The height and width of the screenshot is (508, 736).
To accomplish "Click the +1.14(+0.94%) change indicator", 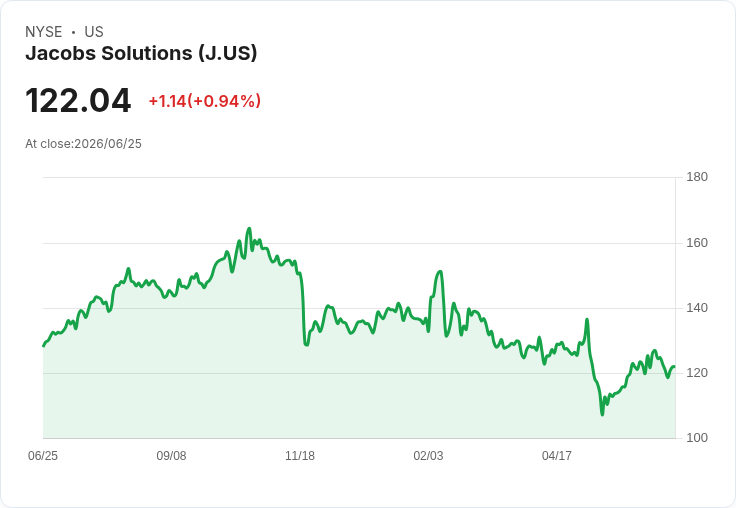I will click(205, 101).
